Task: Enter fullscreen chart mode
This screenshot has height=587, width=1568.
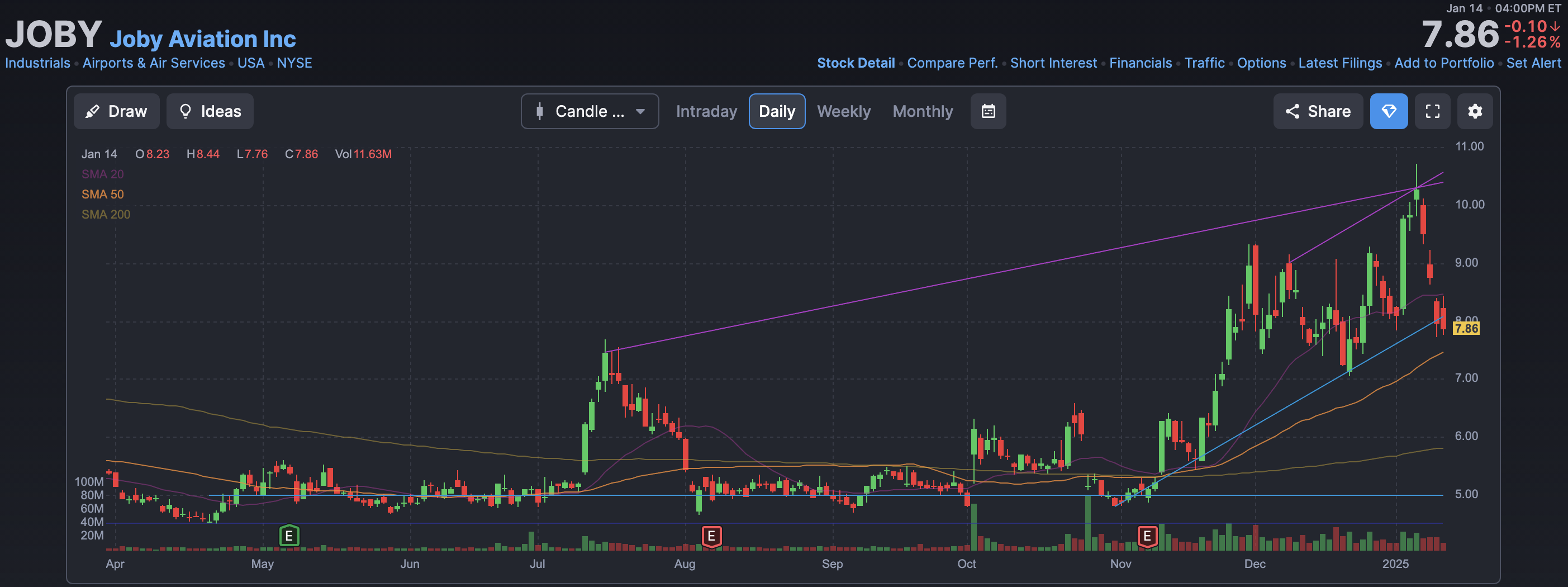Action: point(1432,111)
